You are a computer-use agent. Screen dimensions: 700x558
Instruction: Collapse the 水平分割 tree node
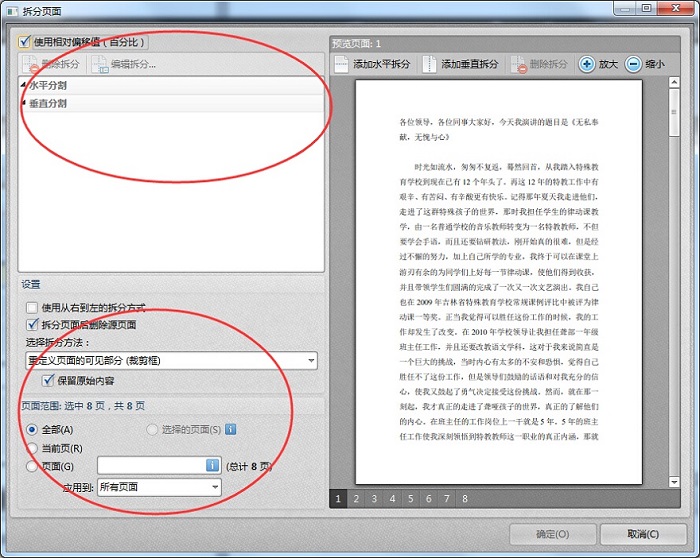23,85
